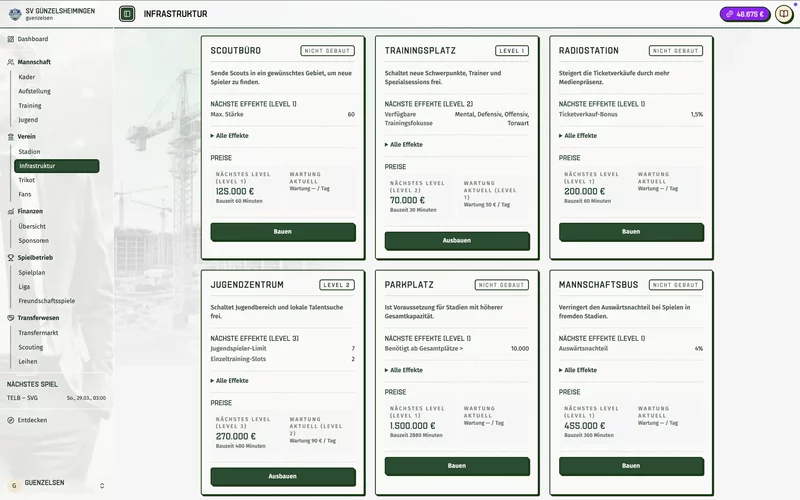Go to Stadion in the sidebar

coord(29,151)
